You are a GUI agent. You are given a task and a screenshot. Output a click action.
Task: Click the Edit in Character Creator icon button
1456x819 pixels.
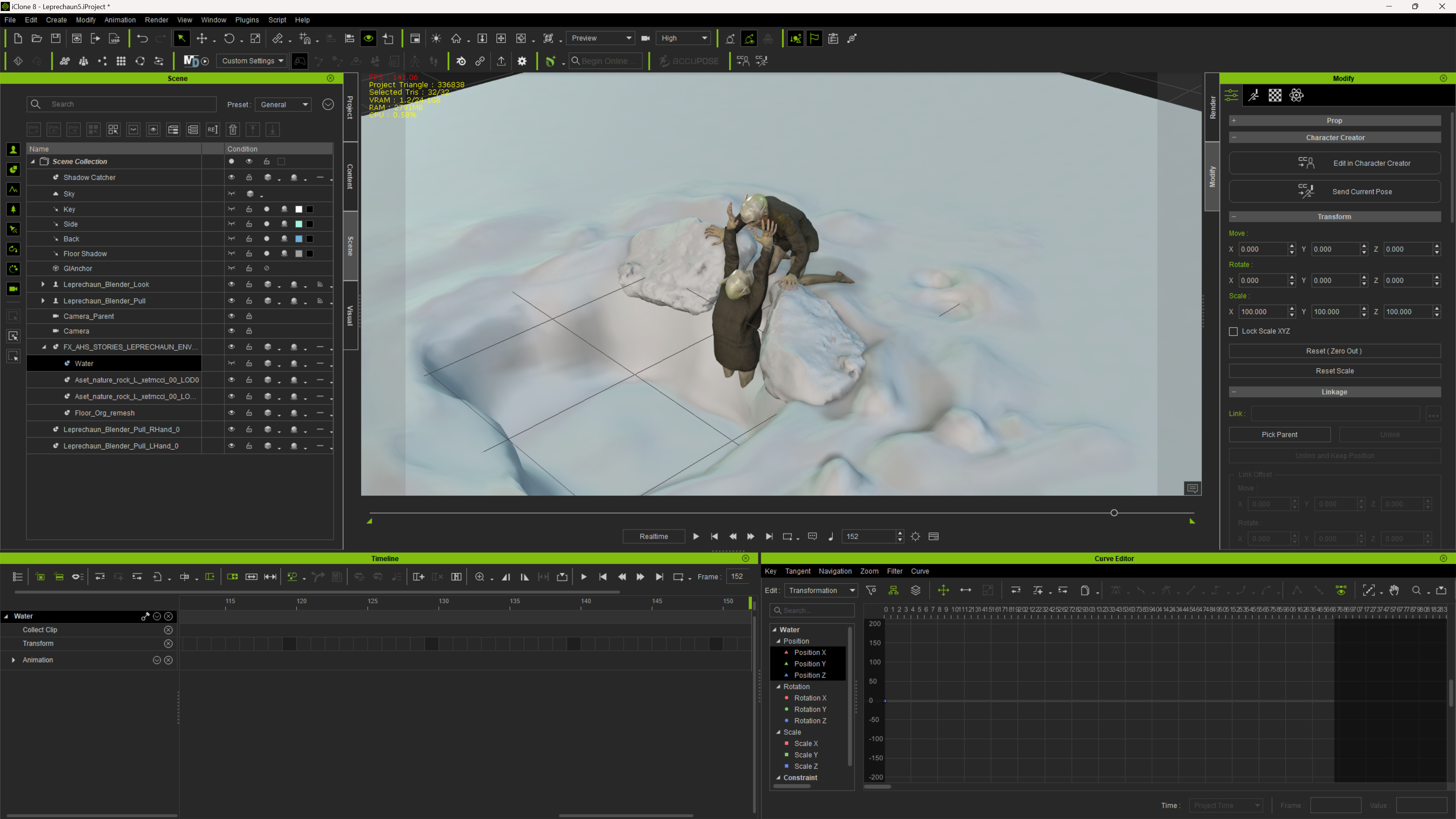tap(1335, 163)
